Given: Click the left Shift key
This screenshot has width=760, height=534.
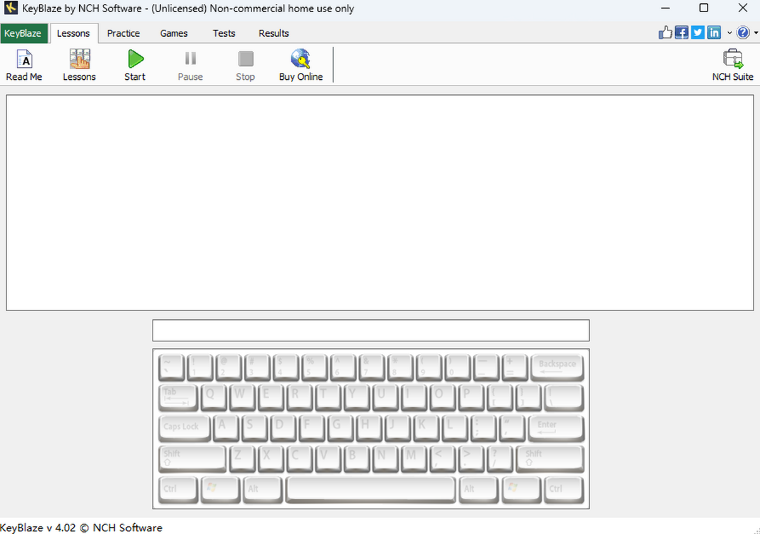Looking at the screenshot, I should point(192,458).
